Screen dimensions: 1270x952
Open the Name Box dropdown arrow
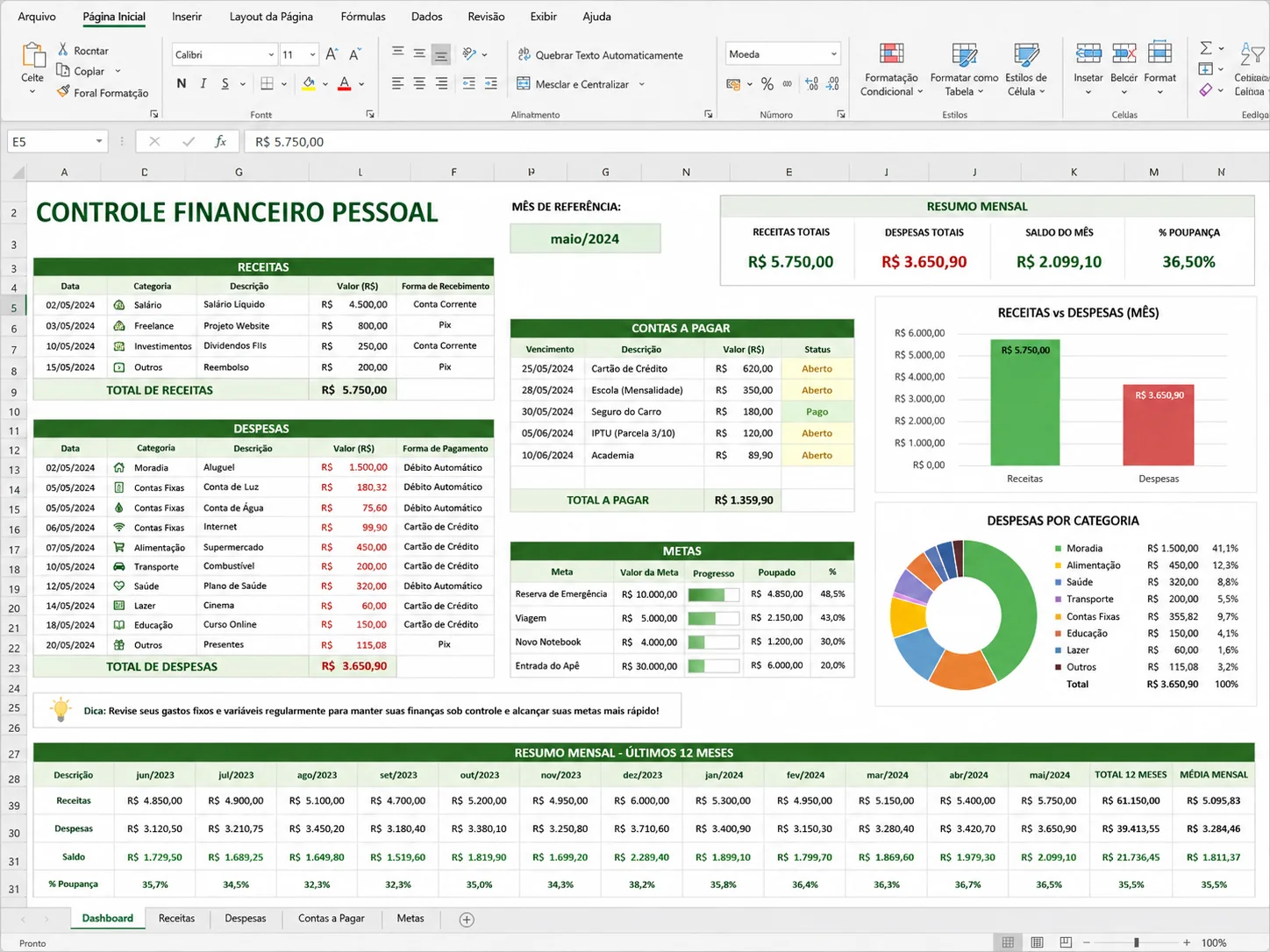coord(99,141)
